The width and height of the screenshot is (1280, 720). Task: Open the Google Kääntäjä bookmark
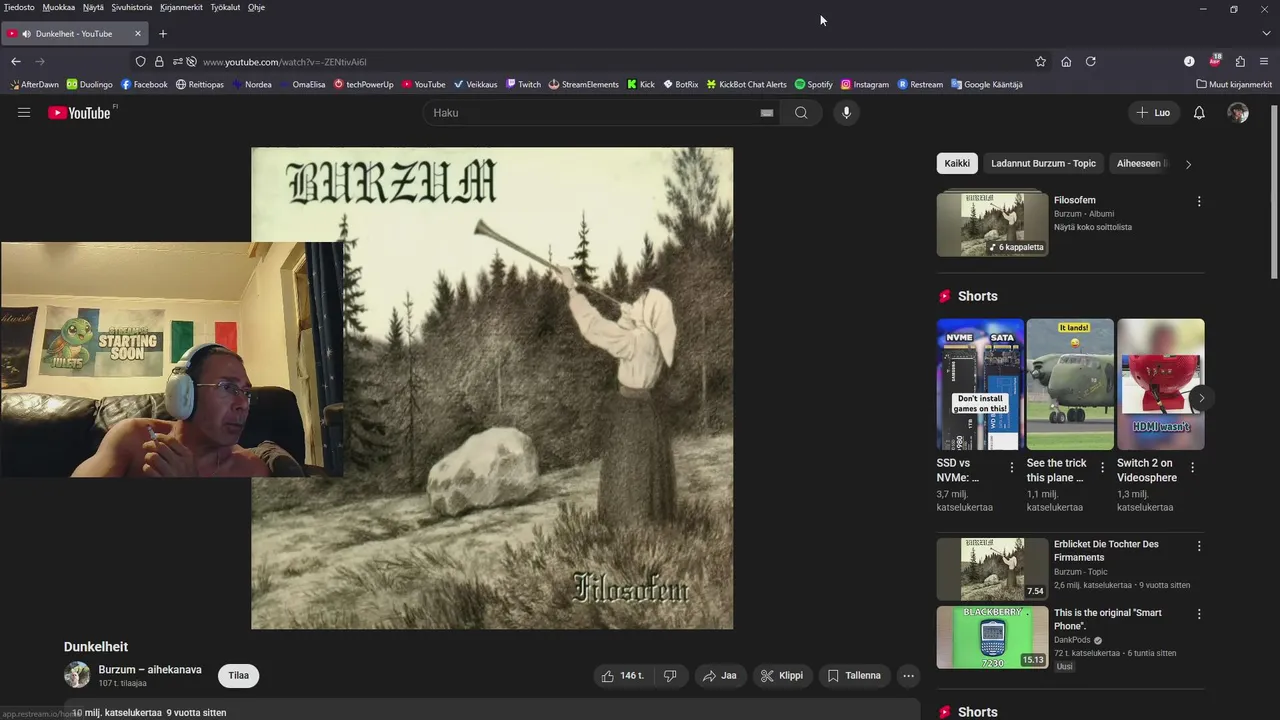click(x=986, y=84)
